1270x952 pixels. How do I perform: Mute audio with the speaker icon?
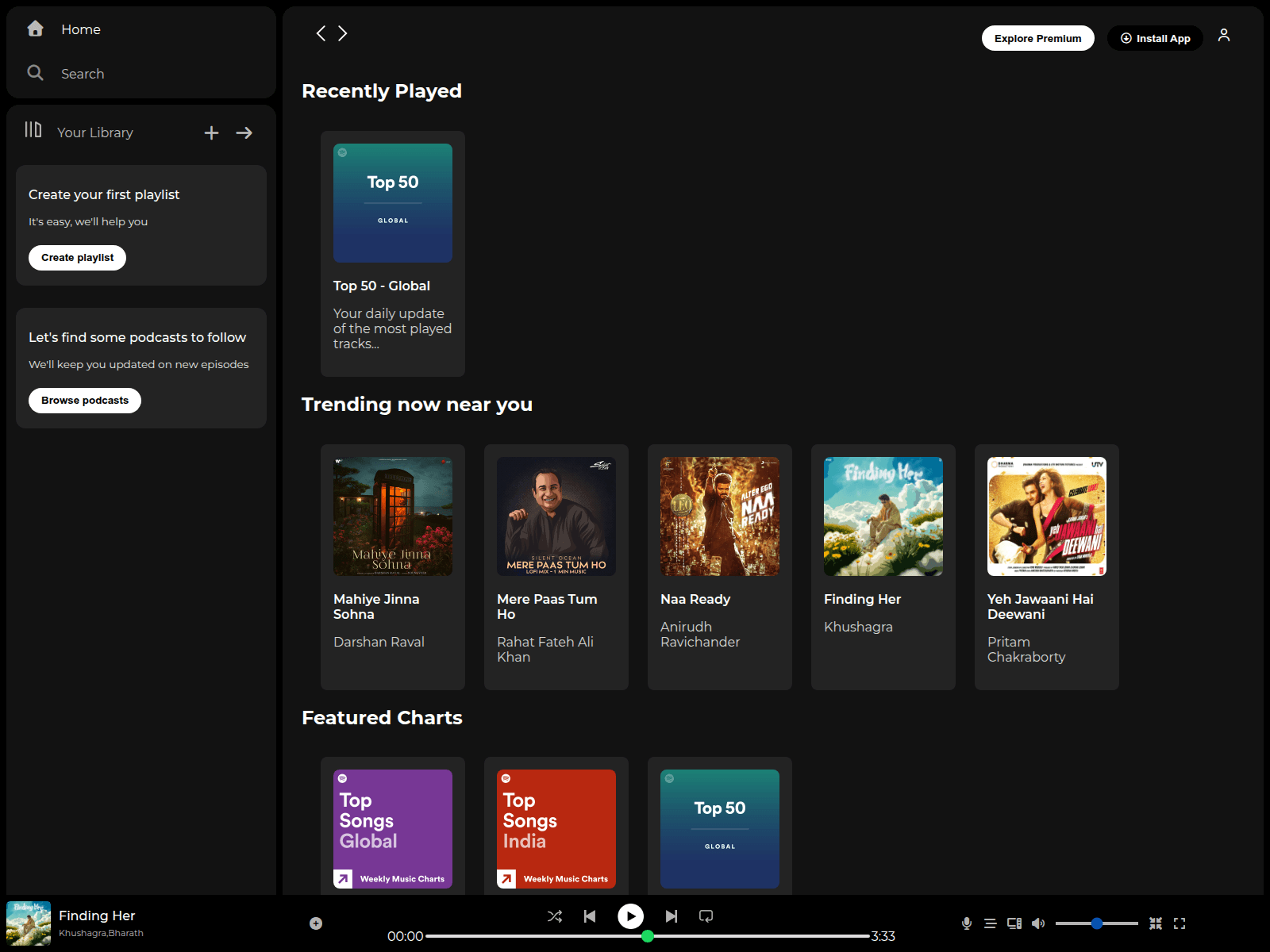tap(1038, 923)
